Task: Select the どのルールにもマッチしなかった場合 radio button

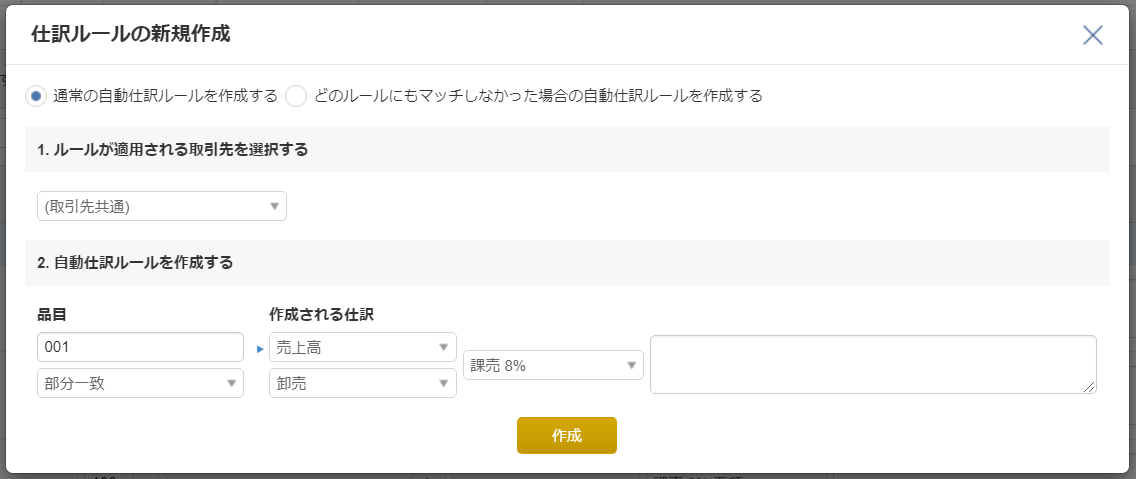Action: (296, 96)
